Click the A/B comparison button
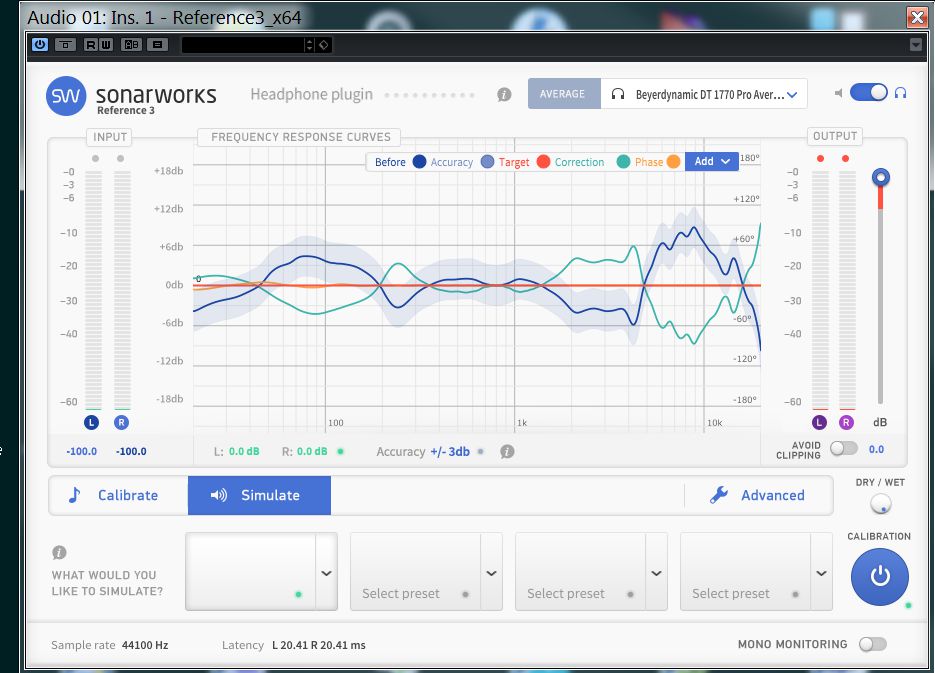This screenshot has width=935, height=673. (x=131, y=45)
